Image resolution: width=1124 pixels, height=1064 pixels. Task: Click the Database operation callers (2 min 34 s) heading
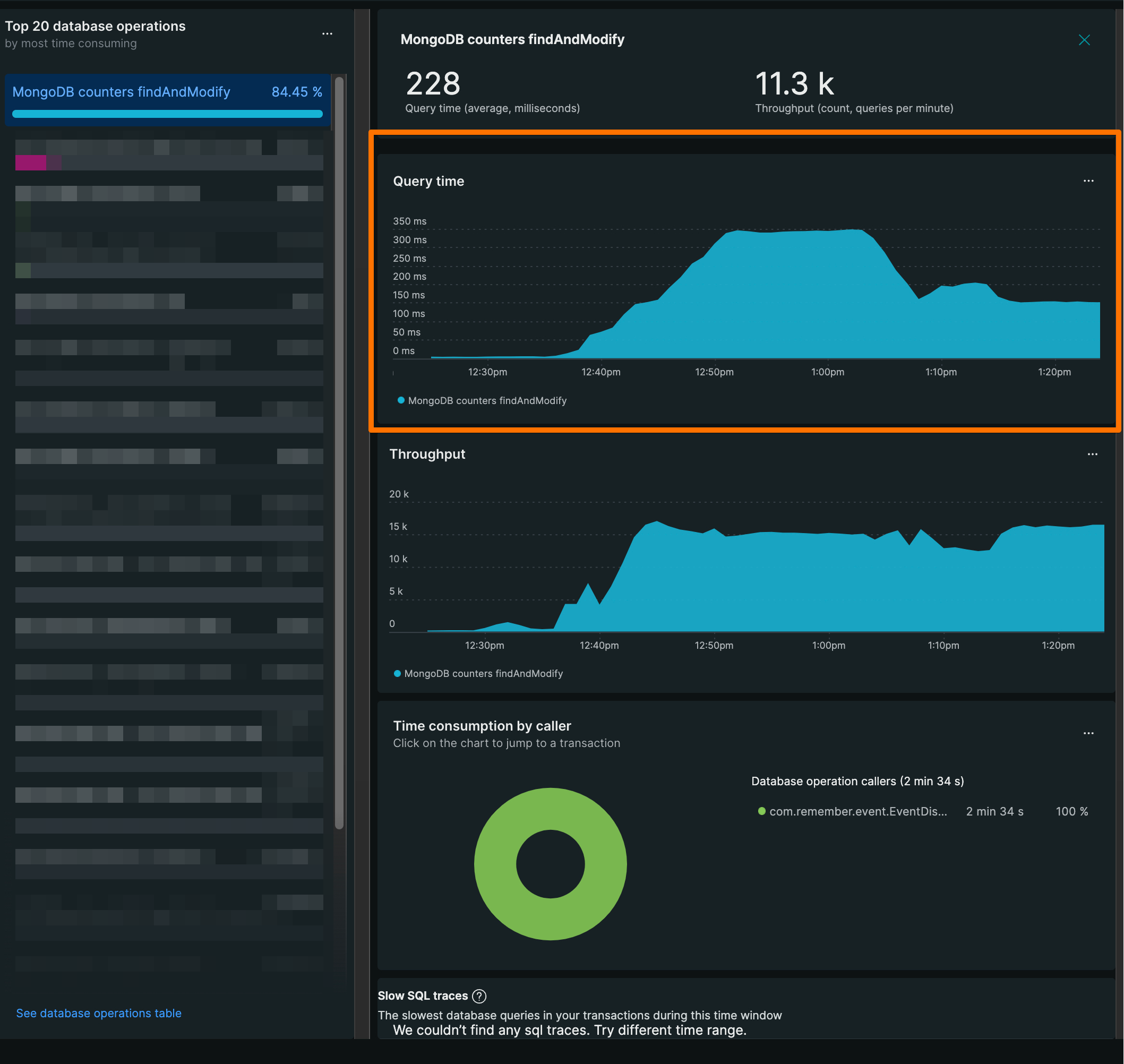(857, 781)
